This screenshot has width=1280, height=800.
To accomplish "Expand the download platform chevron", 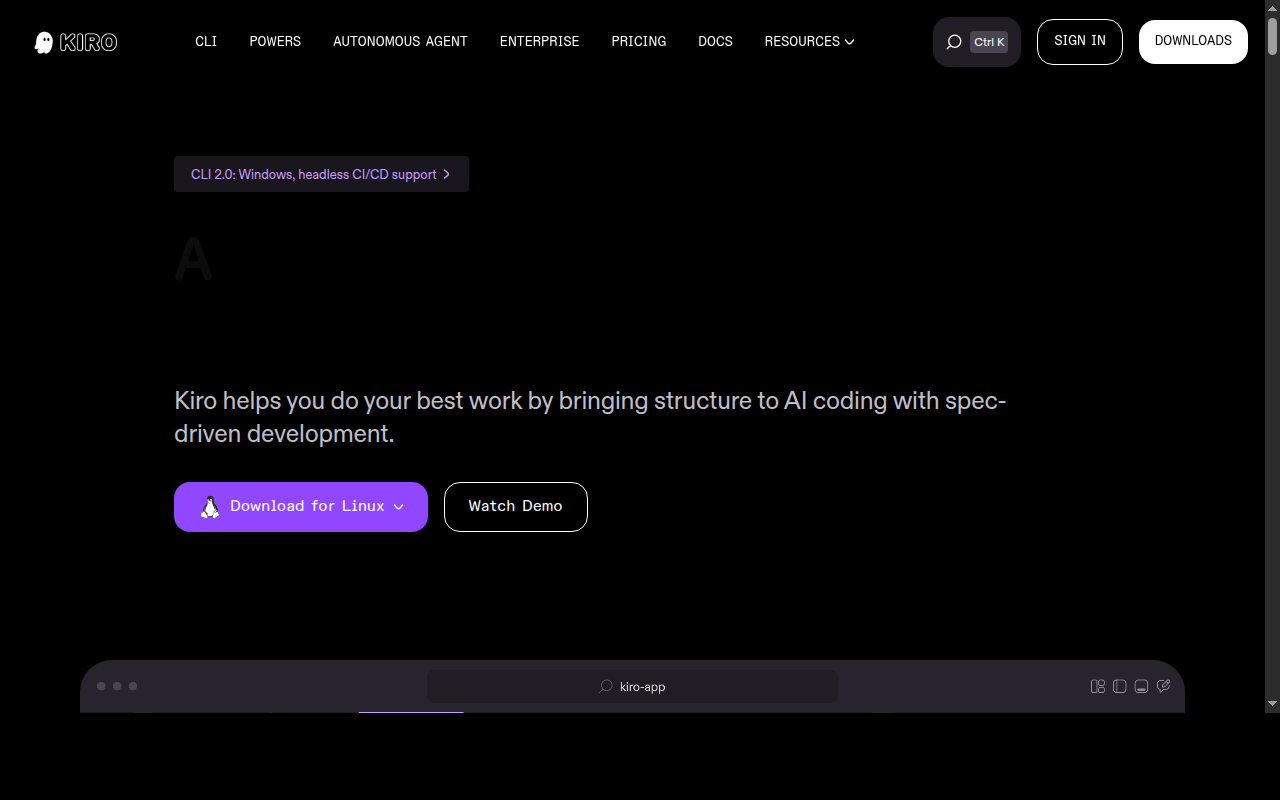I will click(398, 507).
